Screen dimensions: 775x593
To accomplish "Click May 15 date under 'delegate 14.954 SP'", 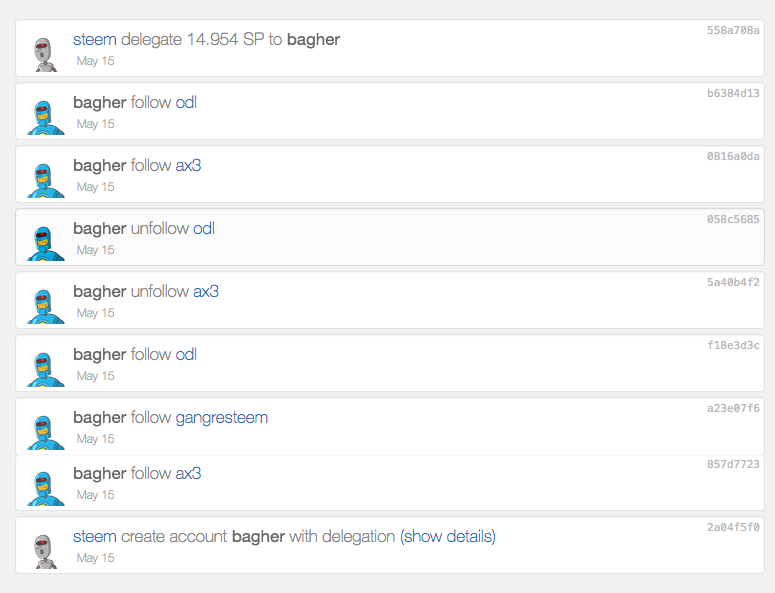I will (x=96, y=61).
